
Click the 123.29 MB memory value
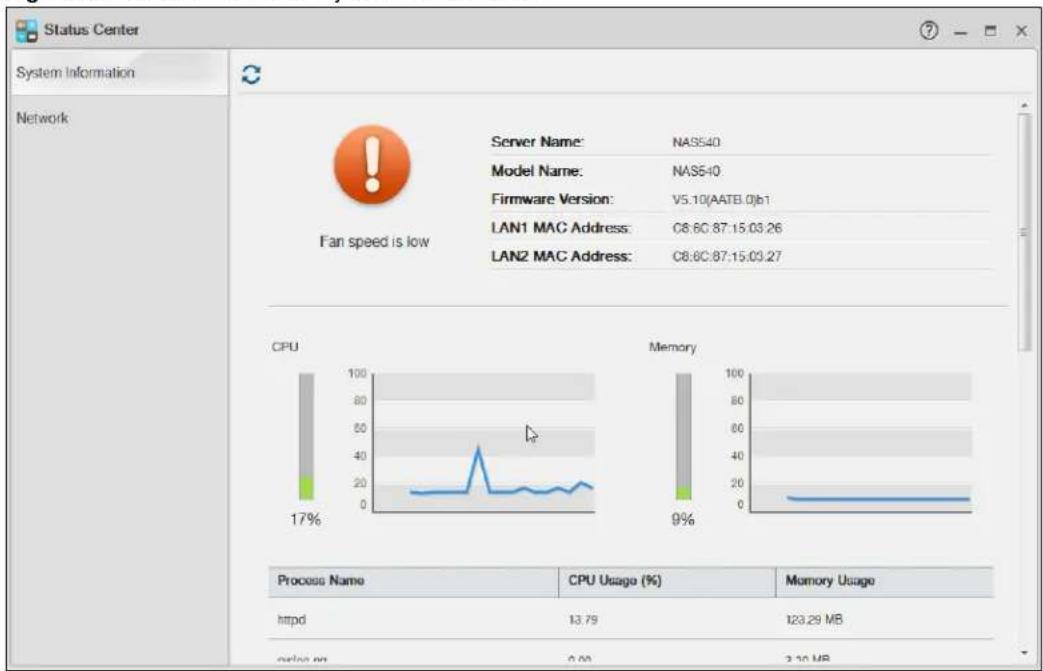[x=814, y=620]
